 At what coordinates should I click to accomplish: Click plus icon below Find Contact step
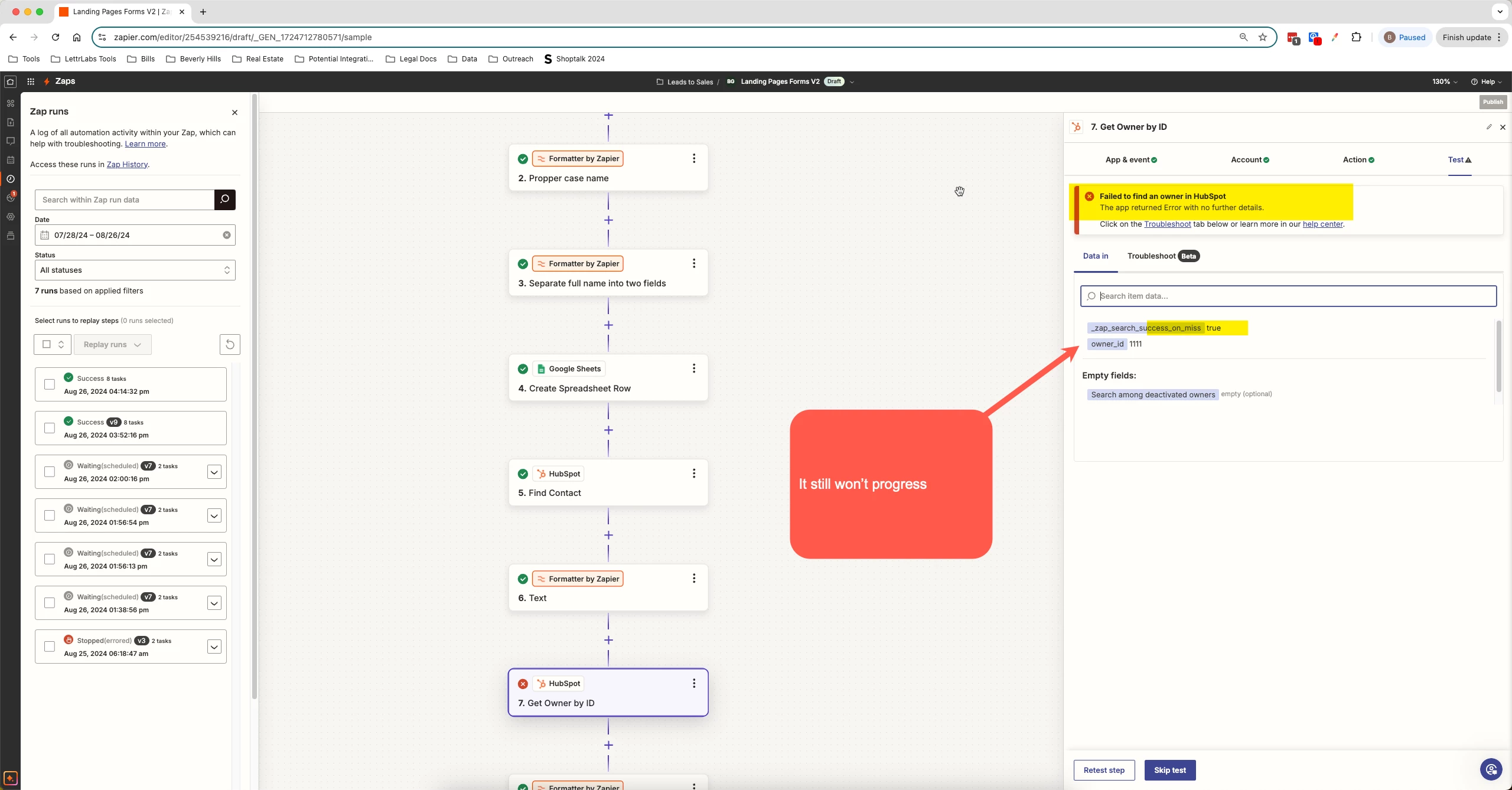608,535
